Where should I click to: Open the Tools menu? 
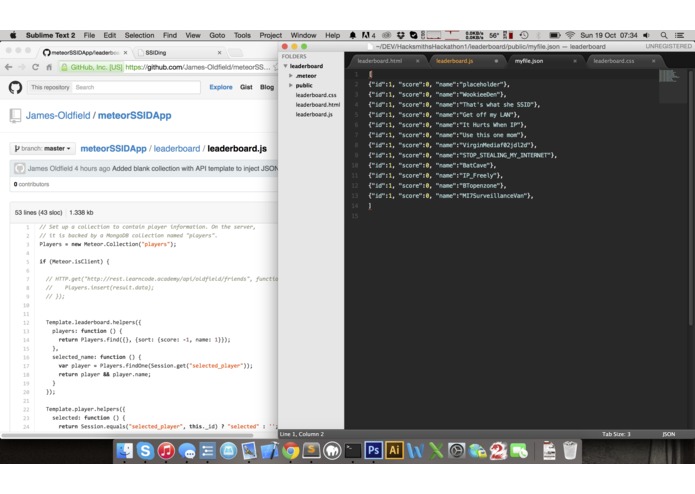(242, 35)
